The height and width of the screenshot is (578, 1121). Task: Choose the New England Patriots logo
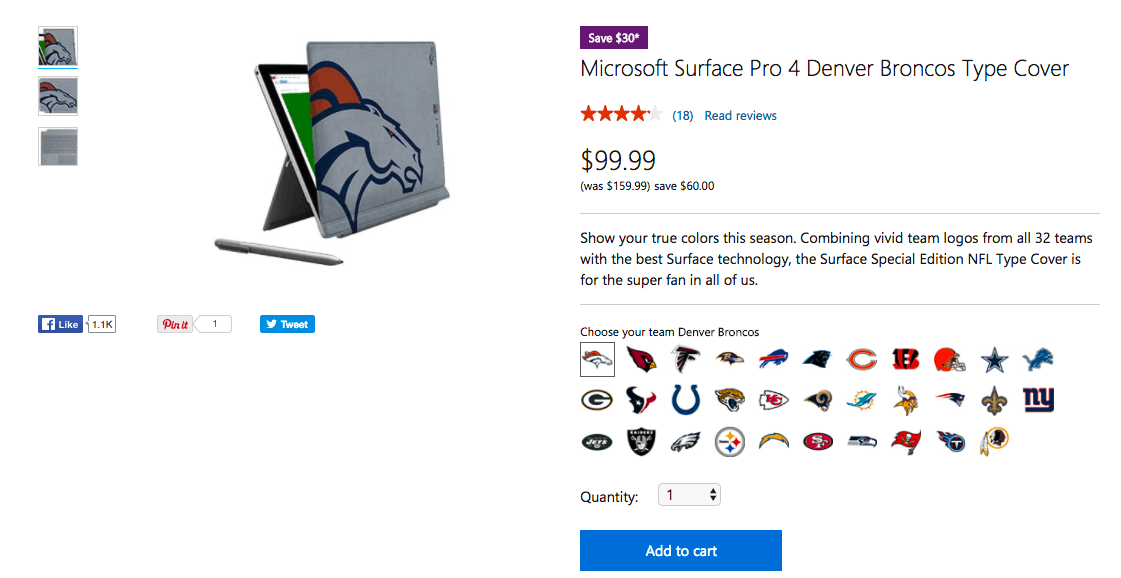pyautogui.click(x=949, y=400)
